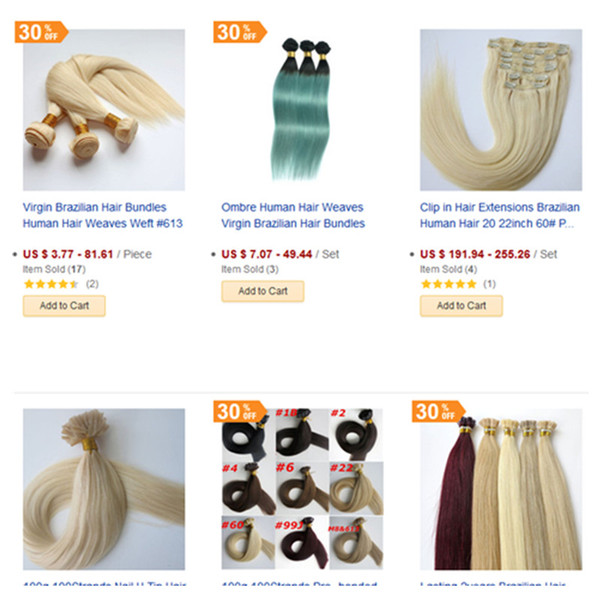Image resolution: width=600 pixels, height=600 pixels.
Task: Open the teal ombre hair weaves image
Action: tap(302, 110)
